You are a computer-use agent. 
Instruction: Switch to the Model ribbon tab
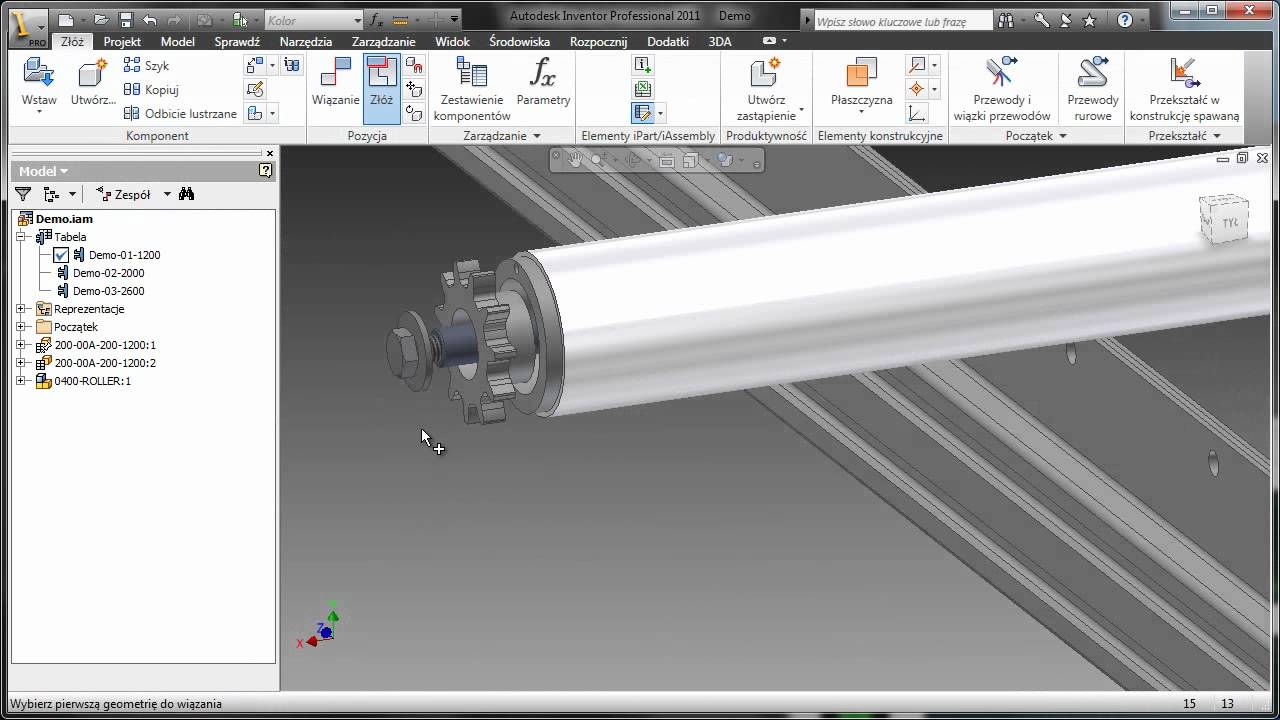178,42
